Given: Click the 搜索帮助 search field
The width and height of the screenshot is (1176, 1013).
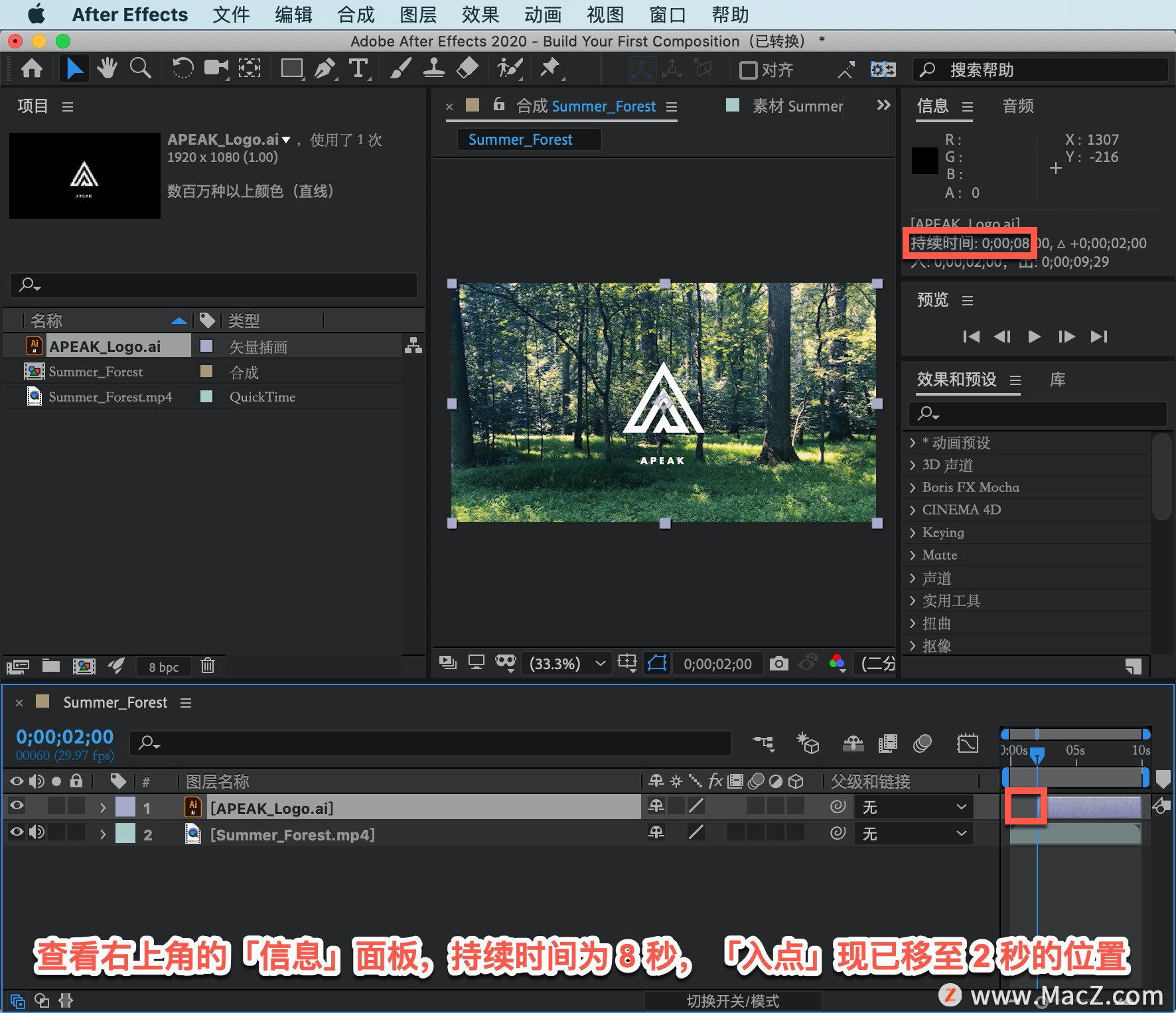Looking at the screenshot, I should coord(1040,70).
